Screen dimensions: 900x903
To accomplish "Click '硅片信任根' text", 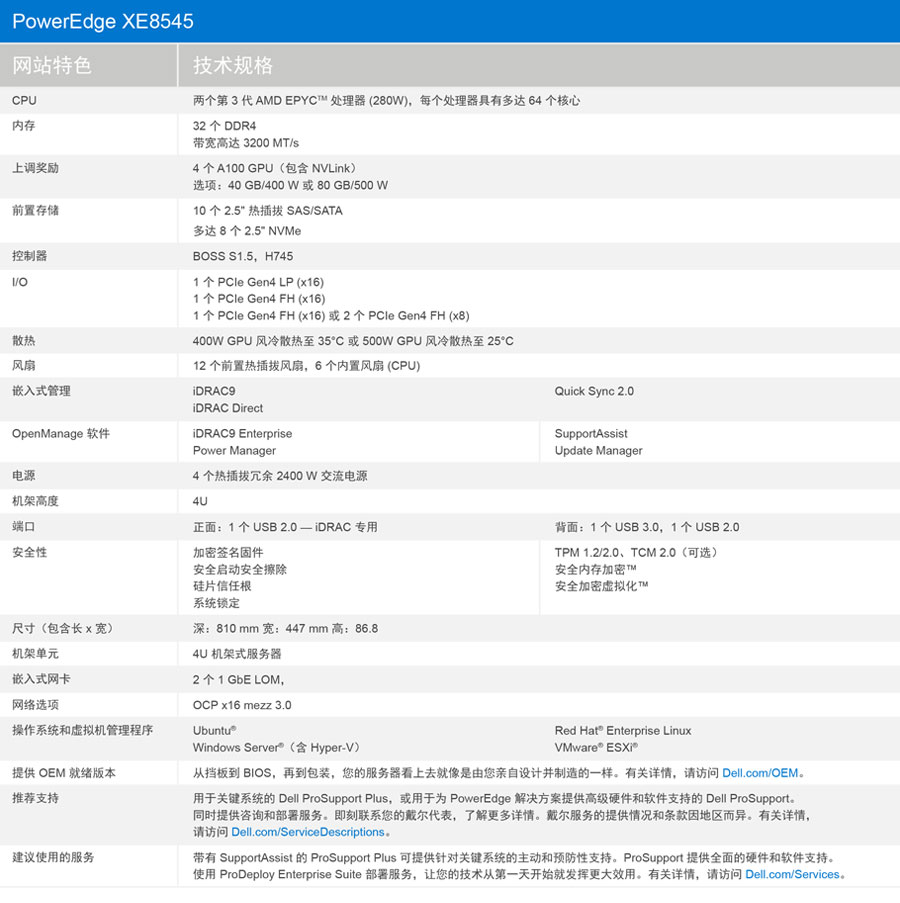I will click(222, 586).
